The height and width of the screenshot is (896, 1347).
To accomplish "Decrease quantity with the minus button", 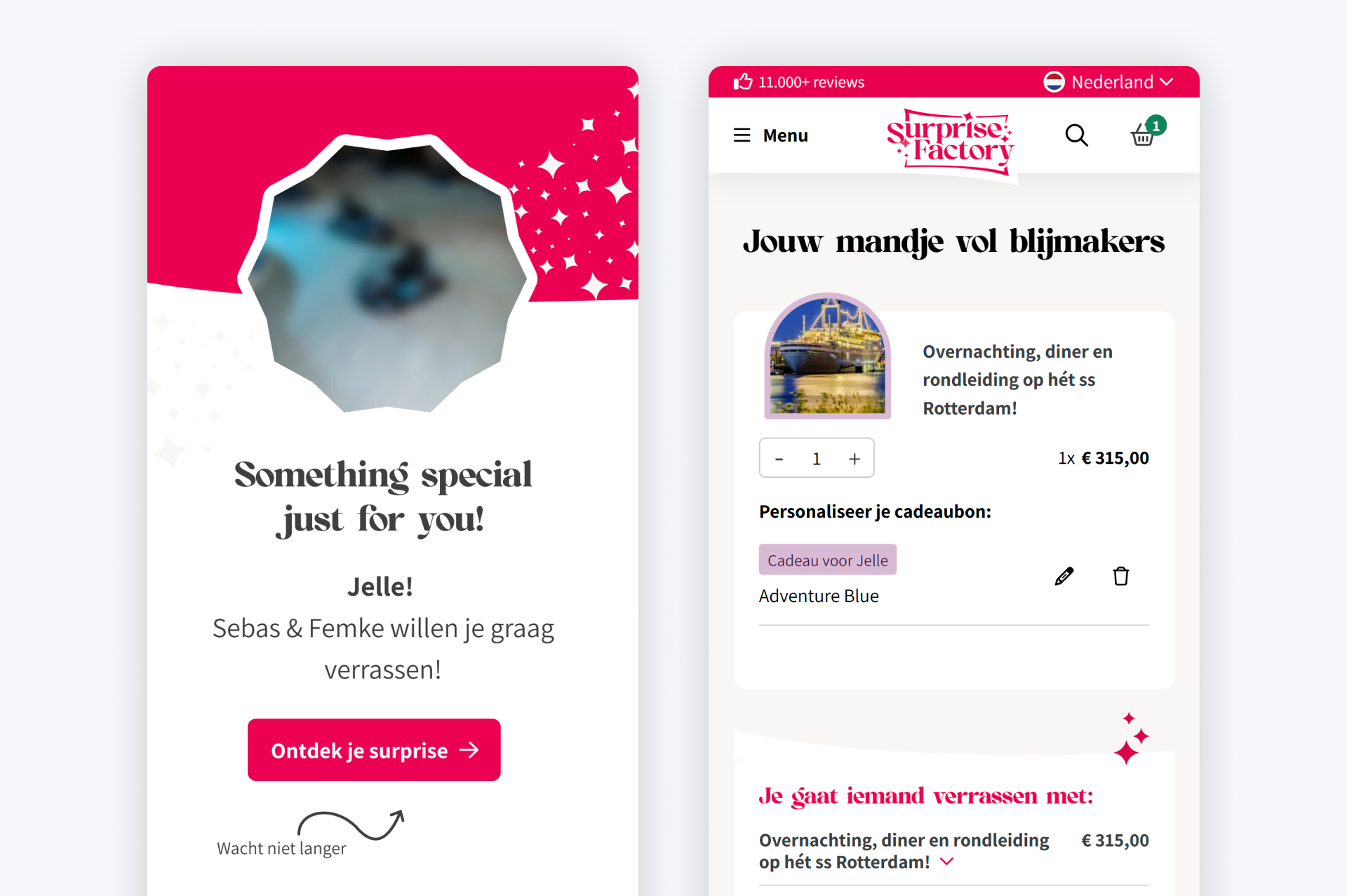I will pos(779,458).
